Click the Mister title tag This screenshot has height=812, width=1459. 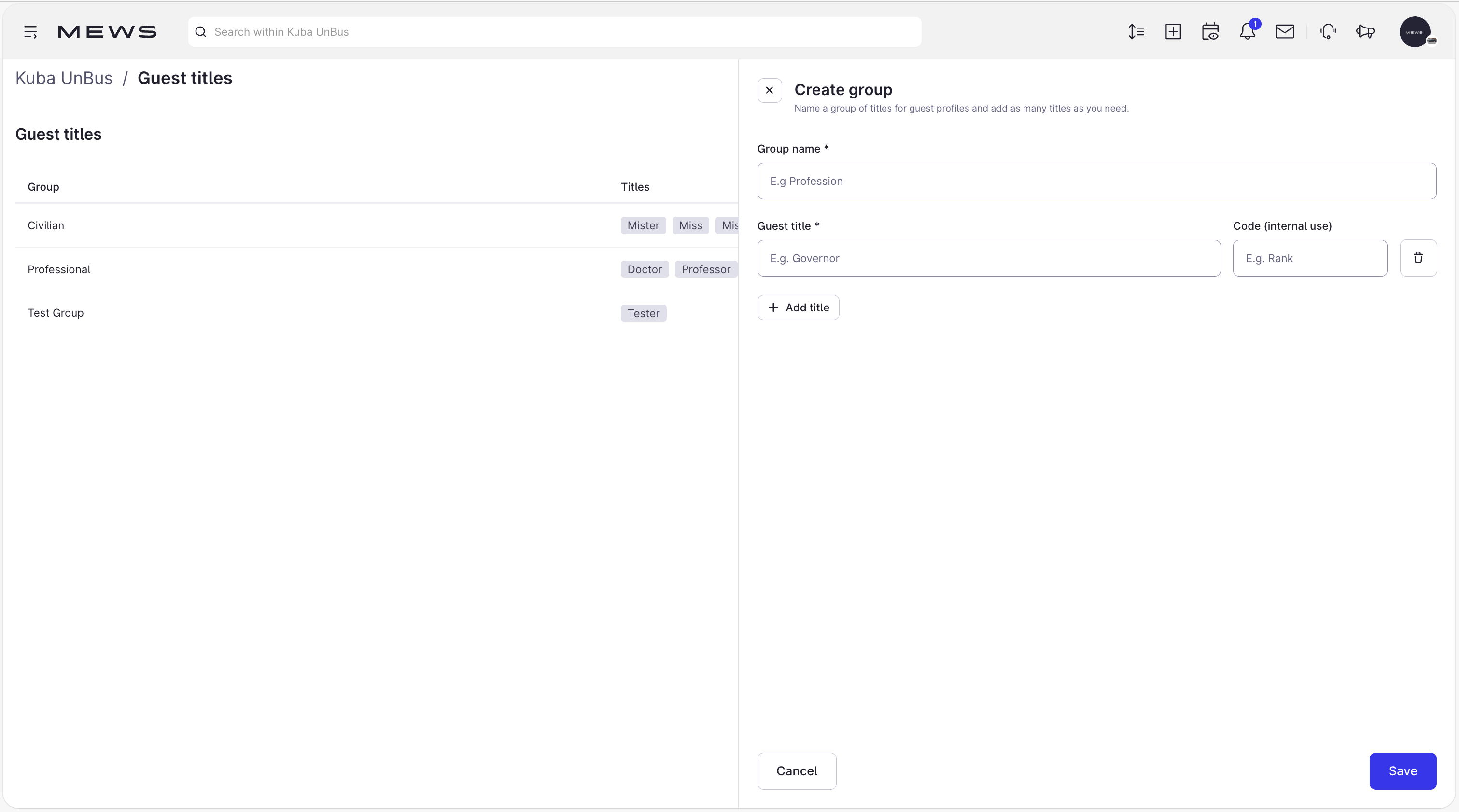point(643,225)
